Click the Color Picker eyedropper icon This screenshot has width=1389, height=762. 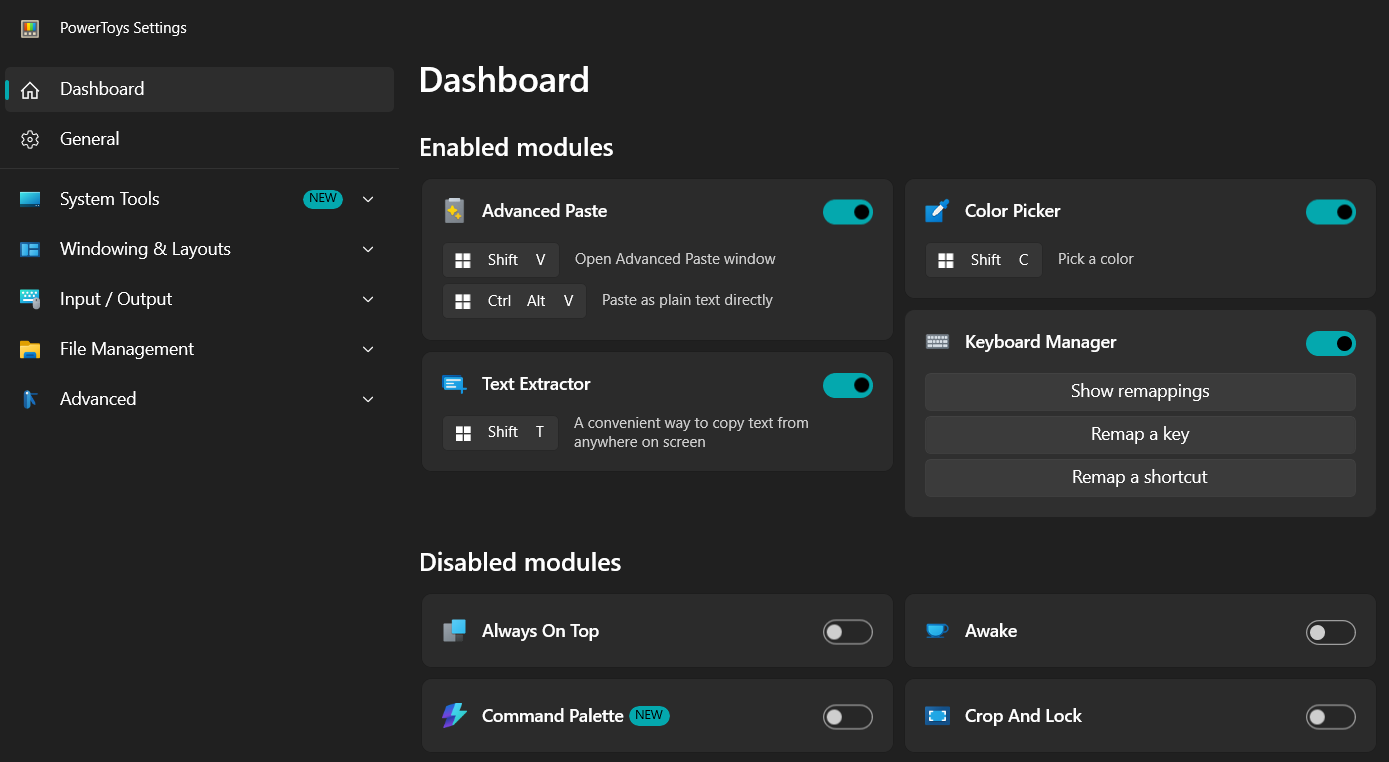click(937, 211)
